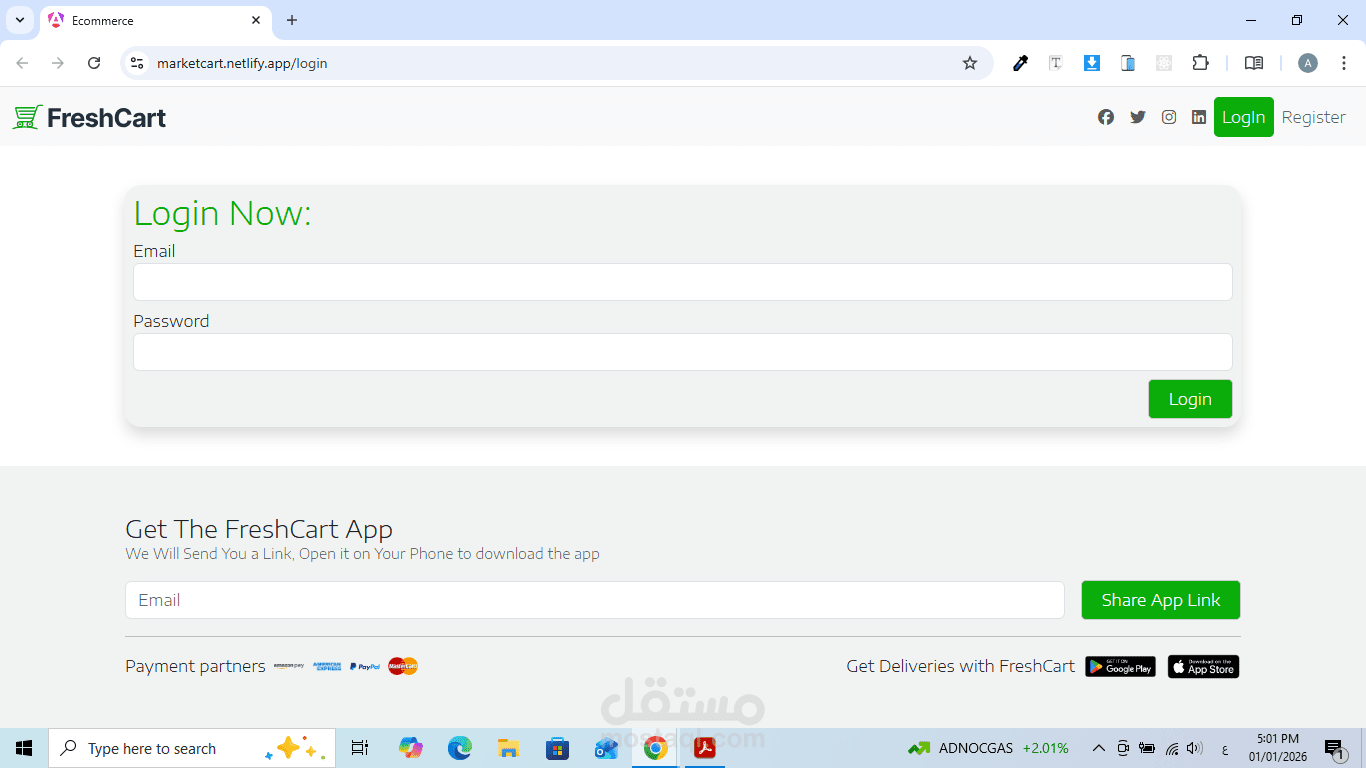Open the Wi-Fi network tray icon

point(1172,748)
